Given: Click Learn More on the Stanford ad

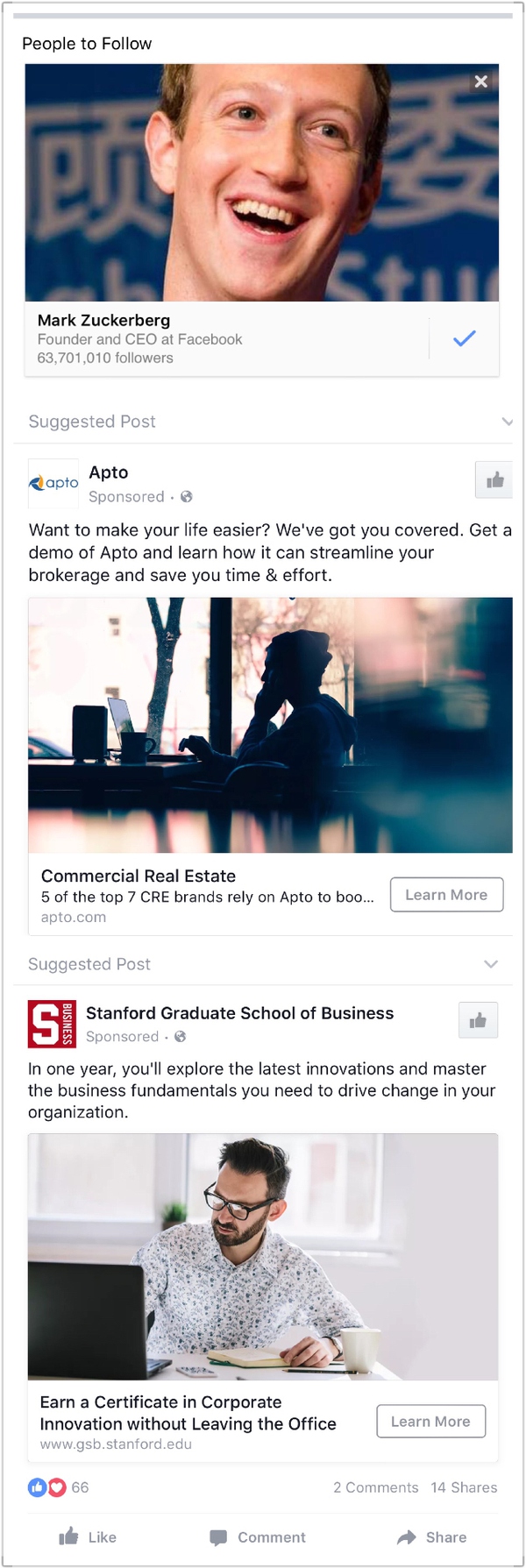Looking at the screenshot, I should coord(430,1422).
